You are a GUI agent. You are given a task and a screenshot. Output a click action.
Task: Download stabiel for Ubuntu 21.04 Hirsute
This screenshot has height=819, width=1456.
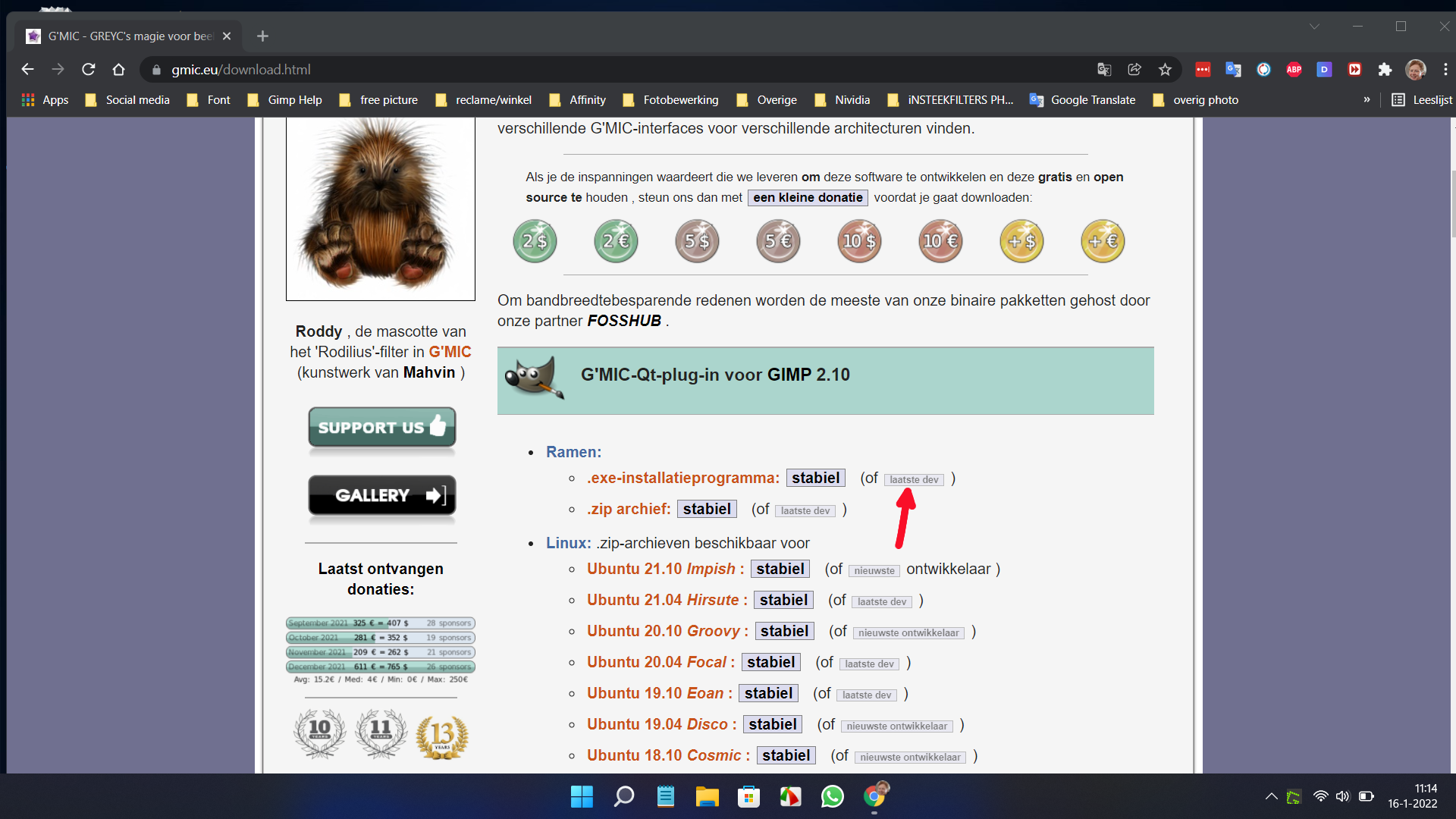pos(783,600)
